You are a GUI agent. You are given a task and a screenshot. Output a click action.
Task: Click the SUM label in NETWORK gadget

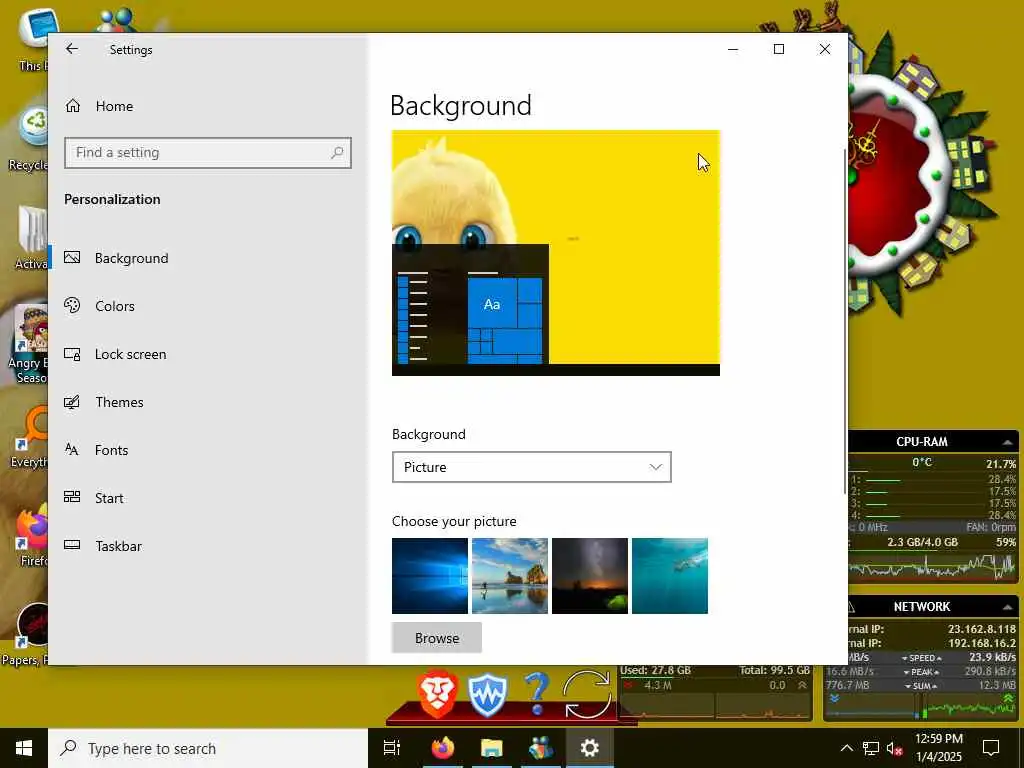click(x=921, y=686)
